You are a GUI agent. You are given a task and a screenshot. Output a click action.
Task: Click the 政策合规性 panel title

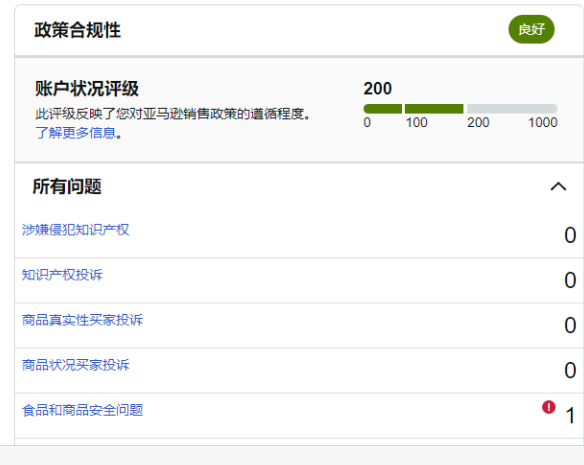[x=77, y=30]
